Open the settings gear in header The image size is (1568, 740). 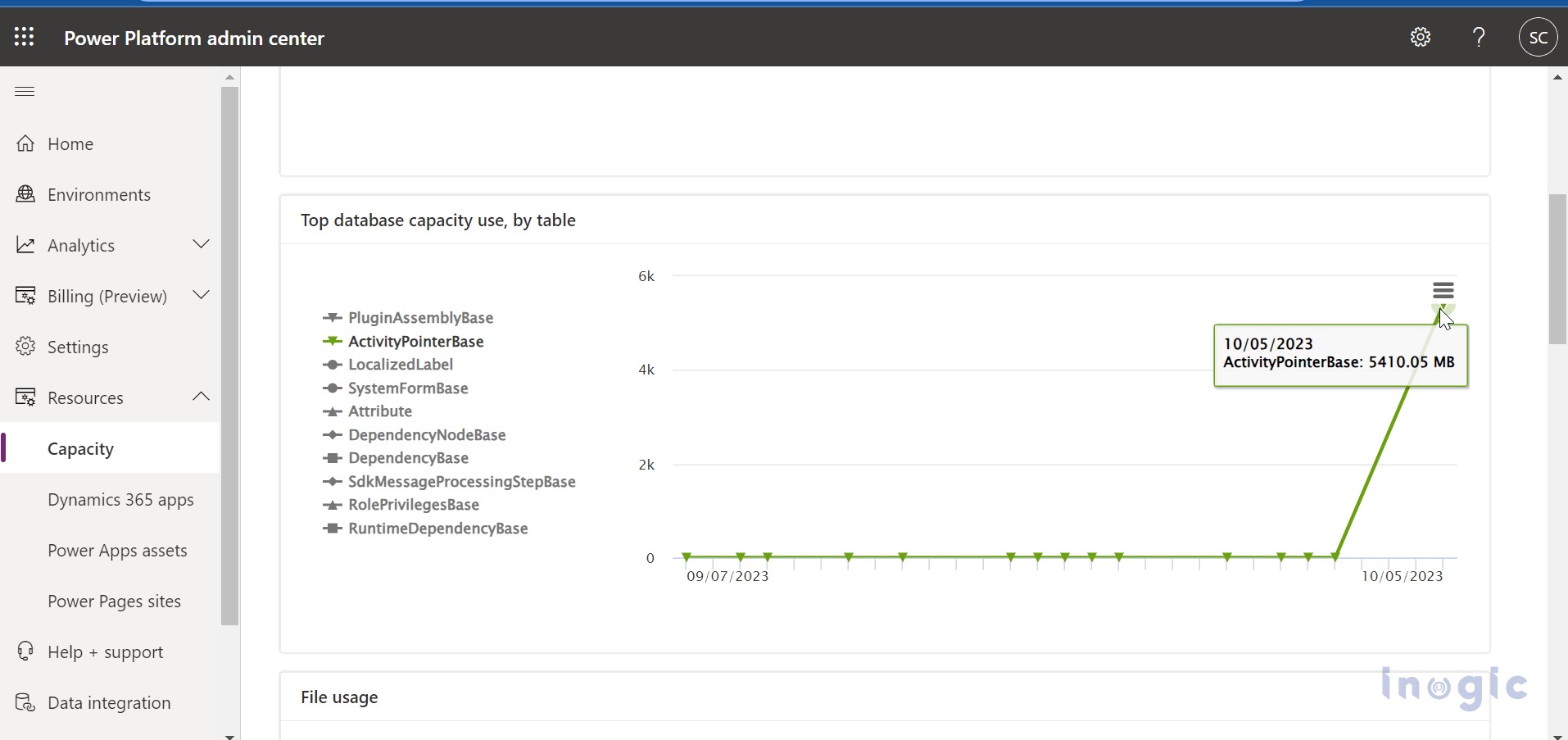[1421, 37]
